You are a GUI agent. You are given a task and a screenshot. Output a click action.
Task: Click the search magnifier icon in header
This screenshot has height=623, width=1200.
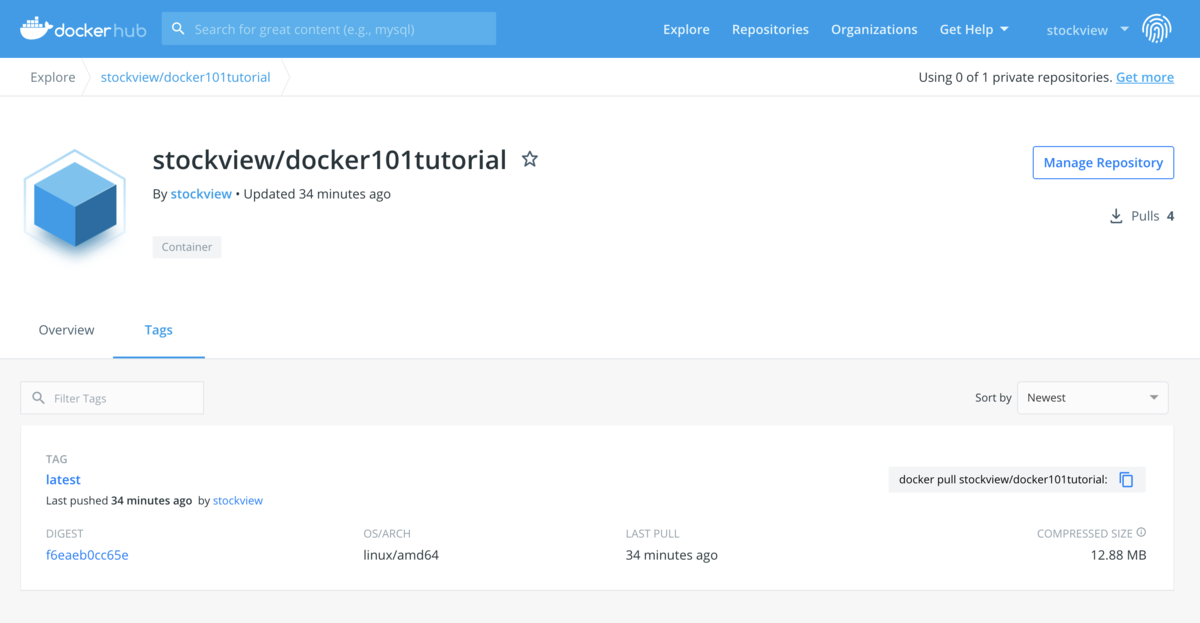click(178, 29)
